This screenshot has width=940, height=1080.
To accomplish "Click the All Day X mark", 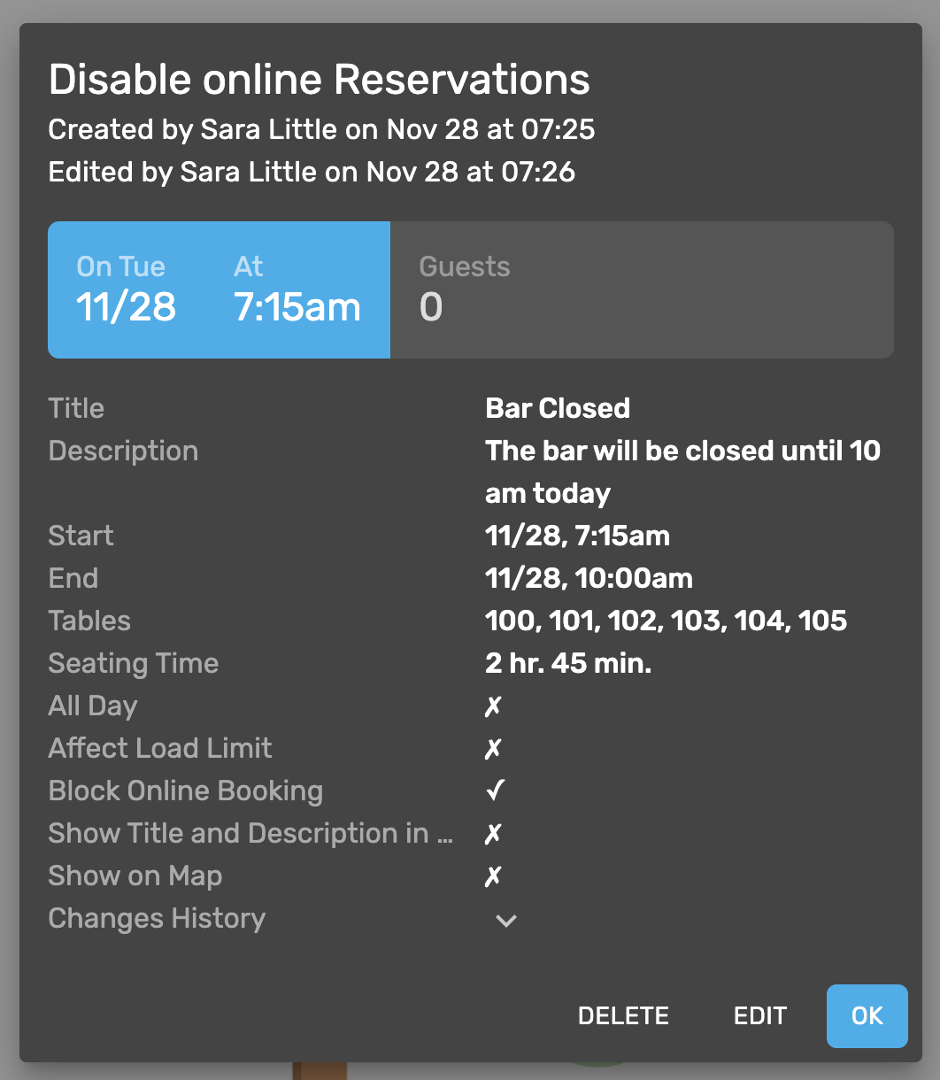I will (x=492, y=706).
